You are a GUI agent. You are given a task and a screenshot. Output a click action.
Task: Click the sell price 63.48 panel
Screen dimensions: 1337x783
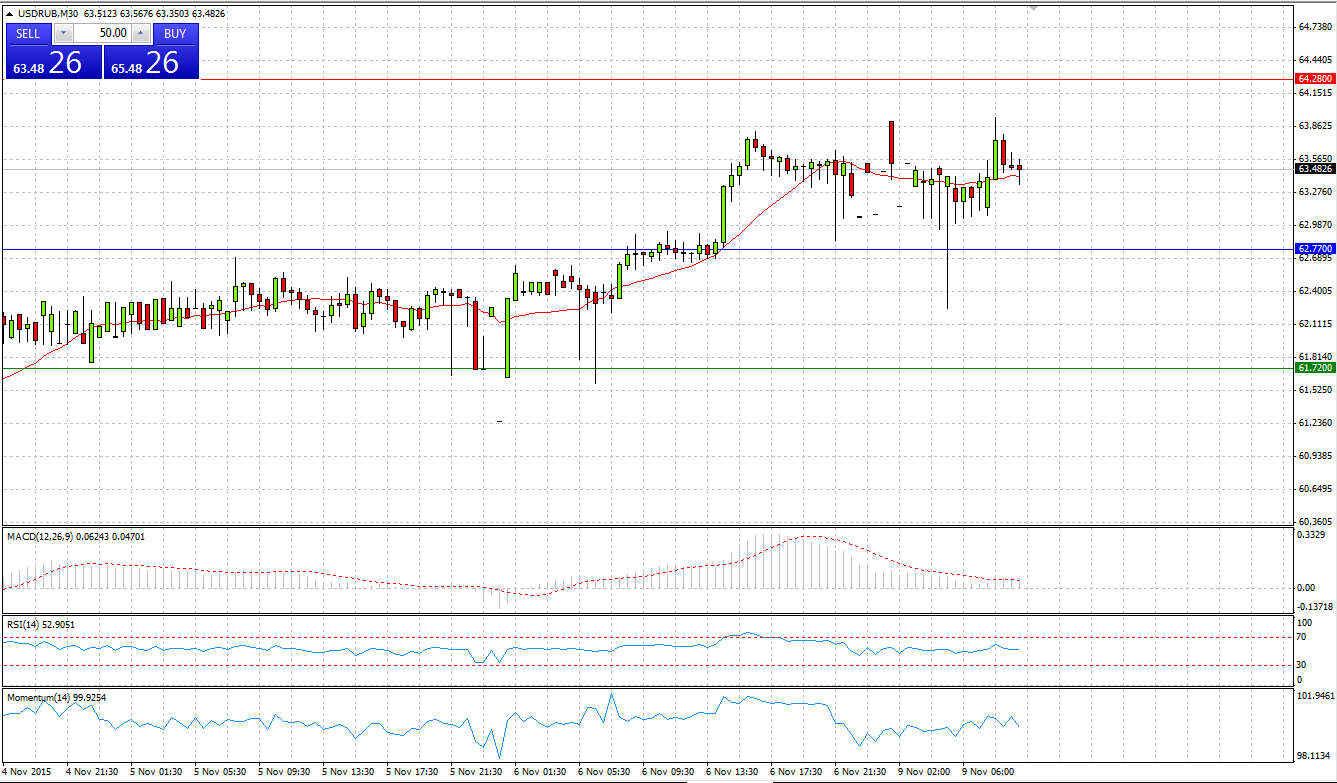tap(53, 62)
